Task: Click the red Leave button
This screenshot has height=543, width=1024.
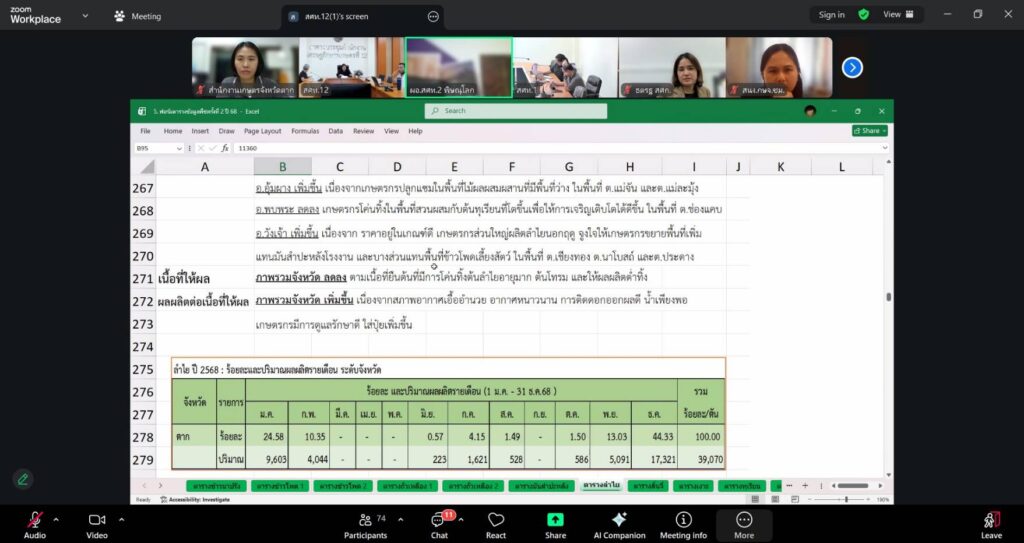Action: coord(991,520)
